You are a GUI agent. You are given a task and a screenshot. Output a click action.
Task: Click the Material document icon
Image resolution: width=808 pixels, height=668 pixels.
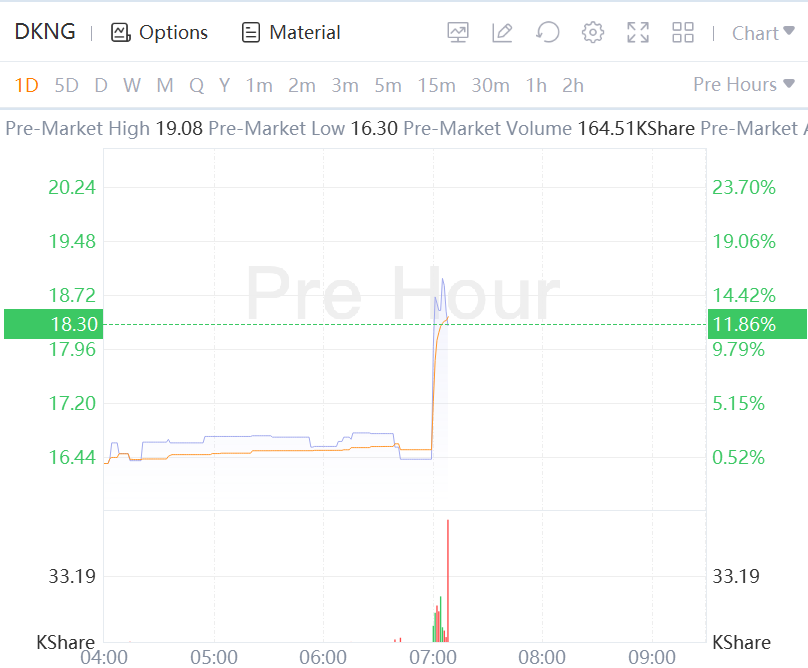(x=251, y=33)
